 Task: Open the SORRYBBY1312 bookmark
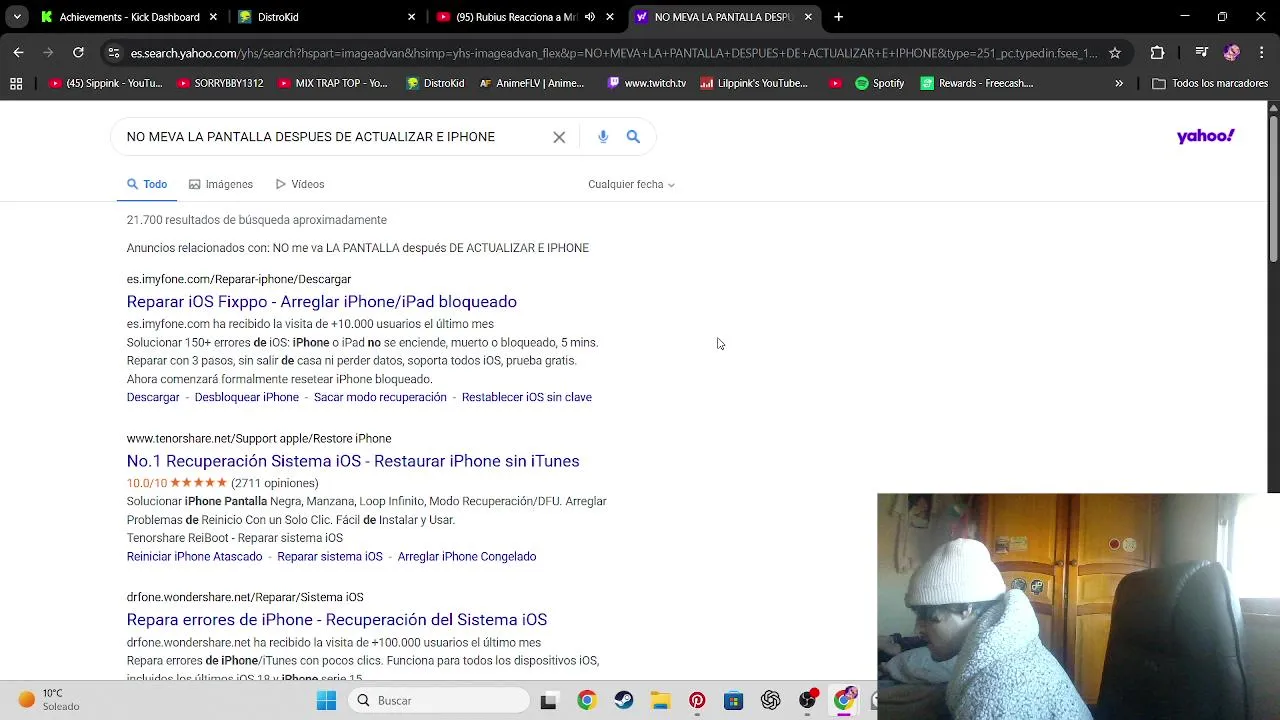pyautogui.click(x=220, y=83)
